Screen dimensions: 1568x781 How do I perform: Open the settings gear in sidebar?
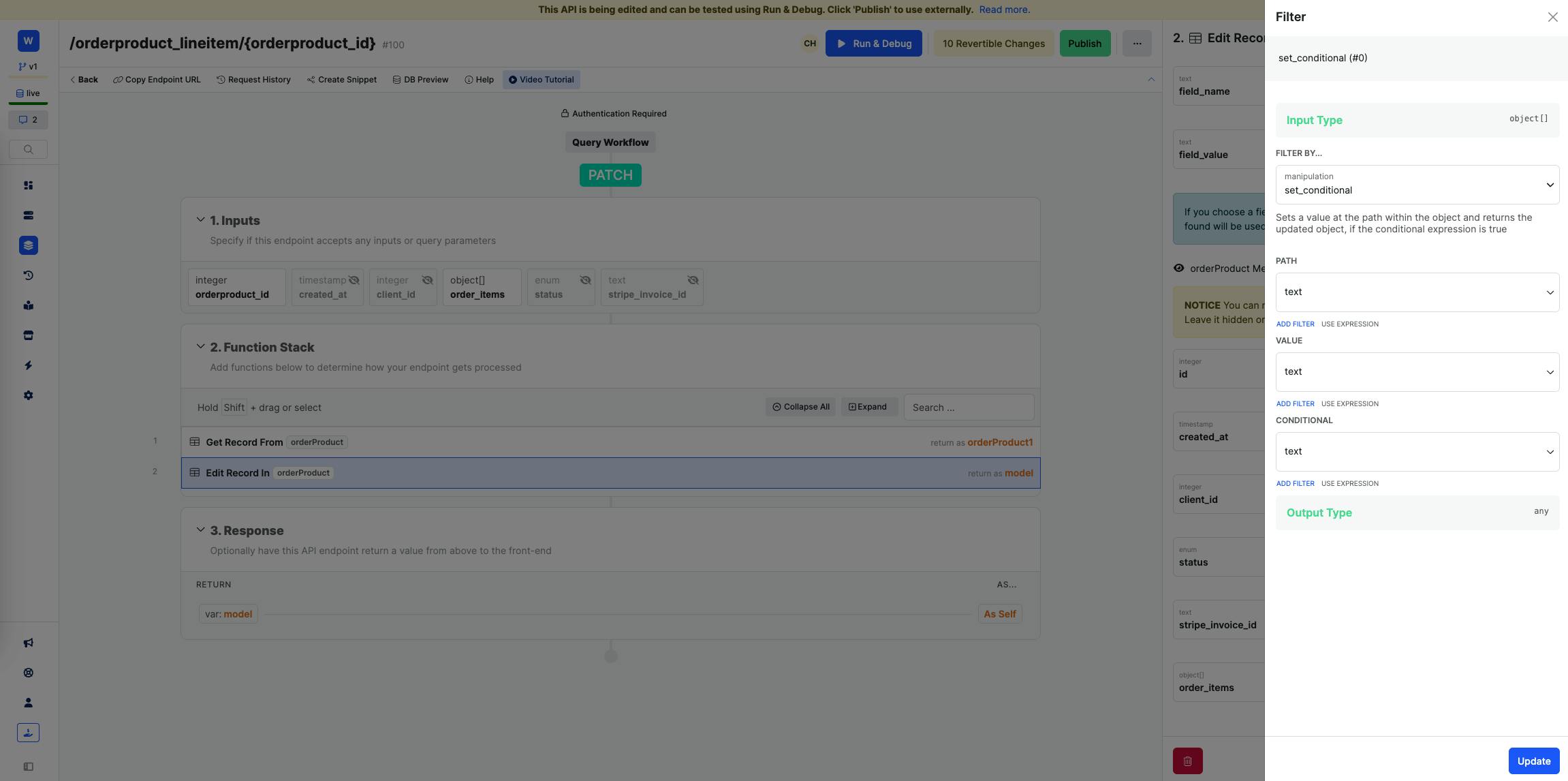28,395
